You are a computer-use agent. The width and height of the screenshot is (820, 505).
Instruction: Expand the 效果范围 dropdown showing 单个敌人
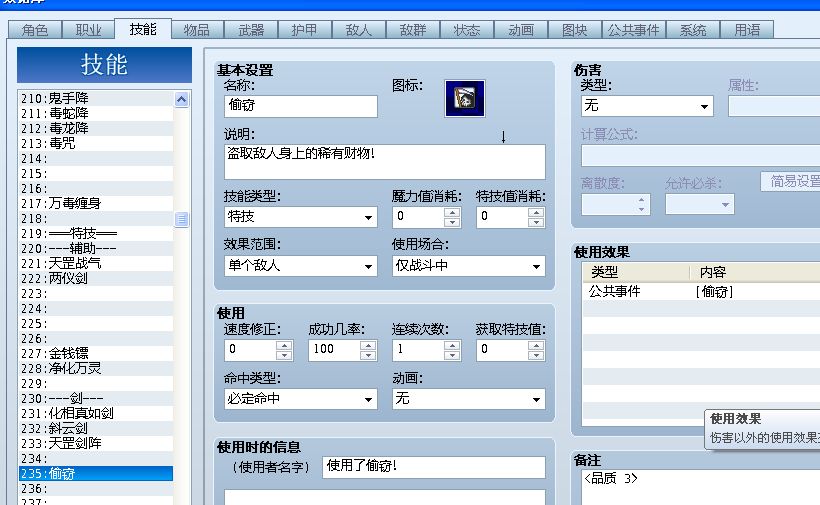tap(301, 266)
